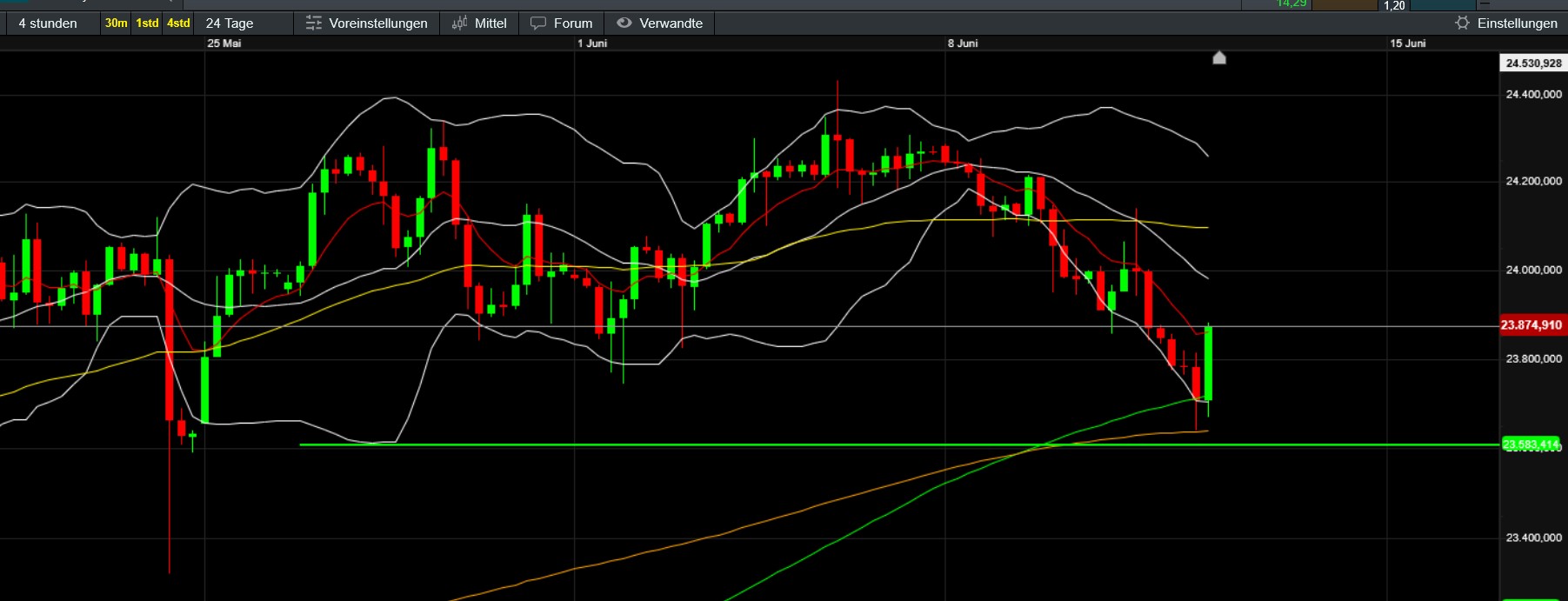Click the Verwandte eye icon

coord(624,23)
